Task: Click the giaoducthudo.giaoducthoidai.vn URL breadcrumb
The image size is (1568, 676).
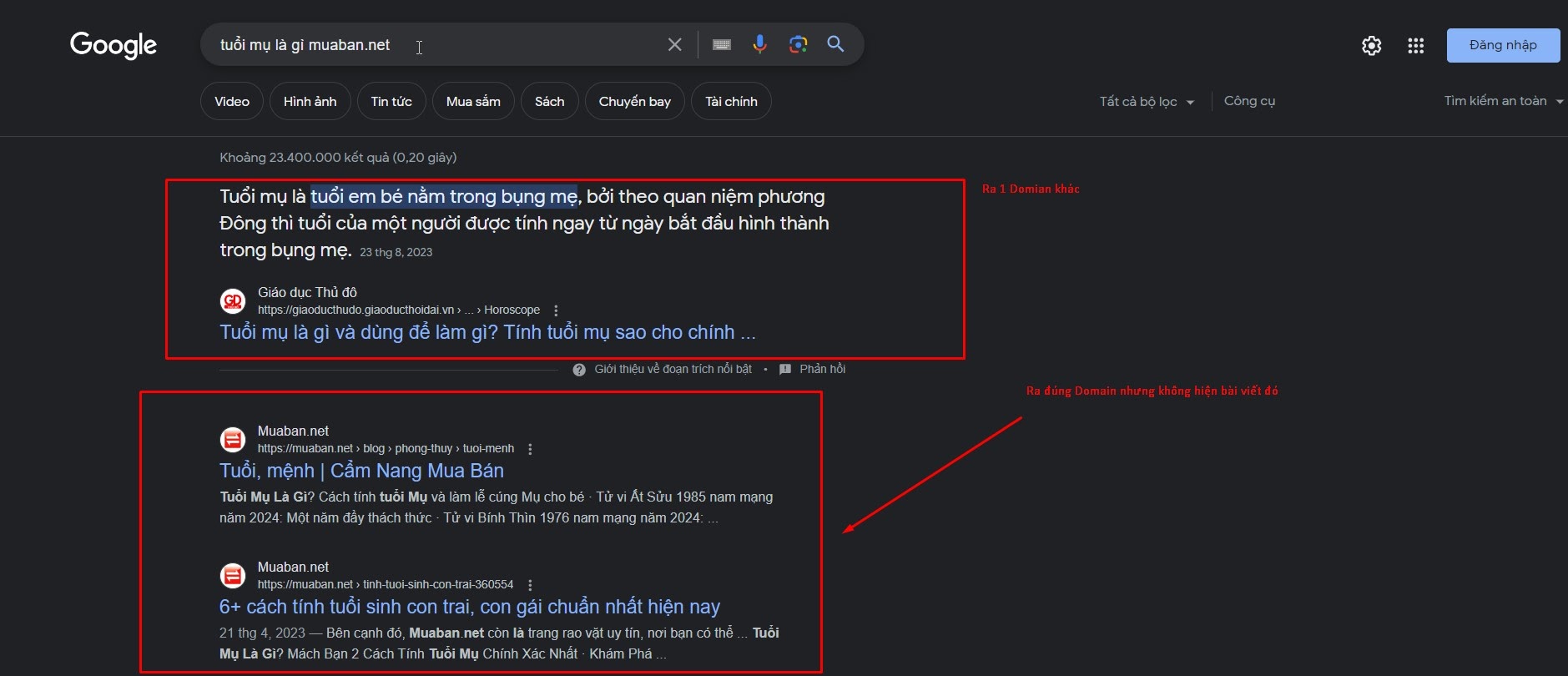Action: click(x=399, y=310)
